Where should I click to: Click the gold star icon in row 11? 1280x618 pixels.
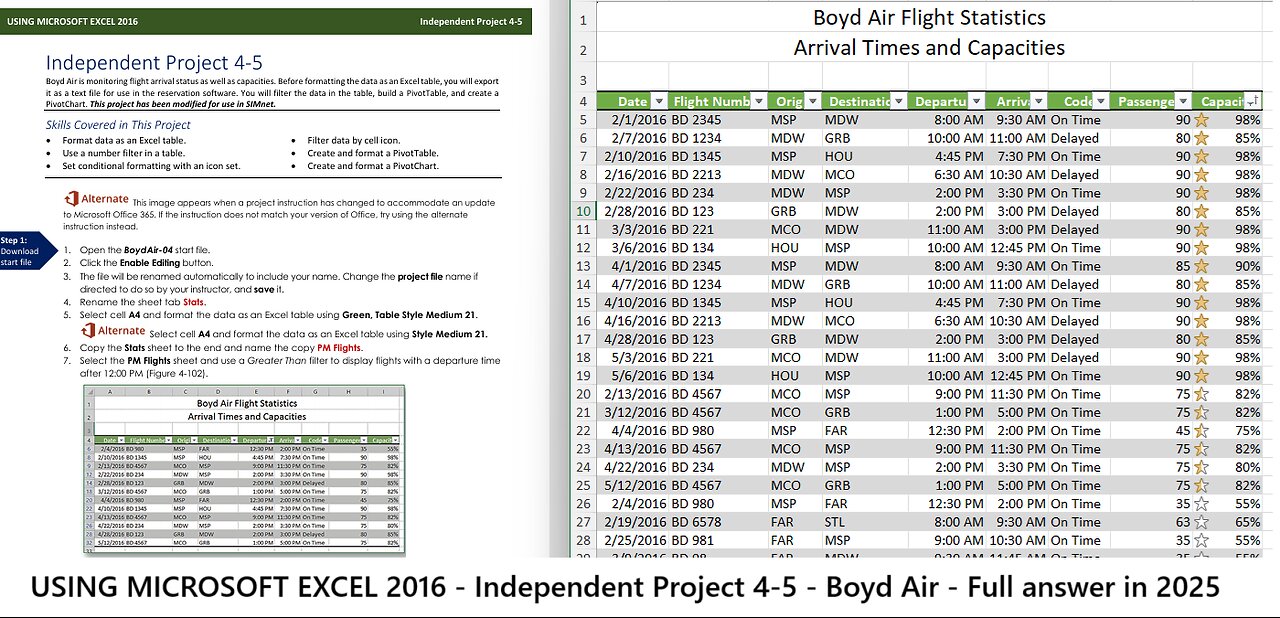tap(1201, 229)
